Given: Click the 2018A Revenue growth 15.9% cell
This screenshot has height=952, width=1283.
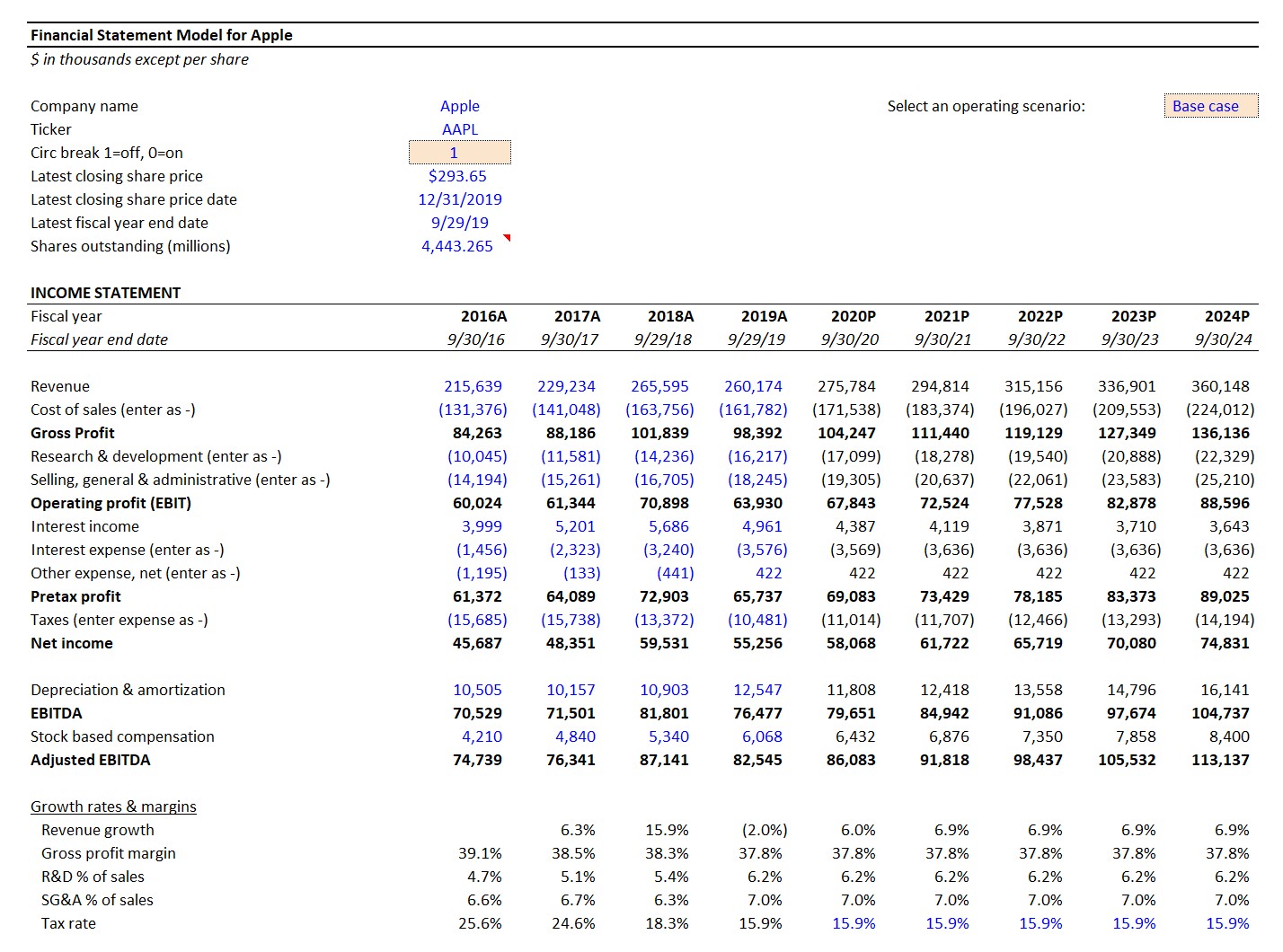Looking at the screenshot, I should point(668,830).
